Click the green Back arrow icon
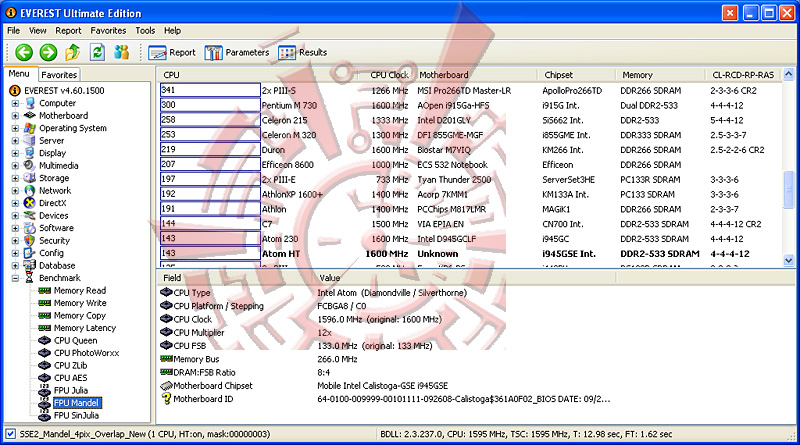 pyautogui.click(x=23, y=52)
